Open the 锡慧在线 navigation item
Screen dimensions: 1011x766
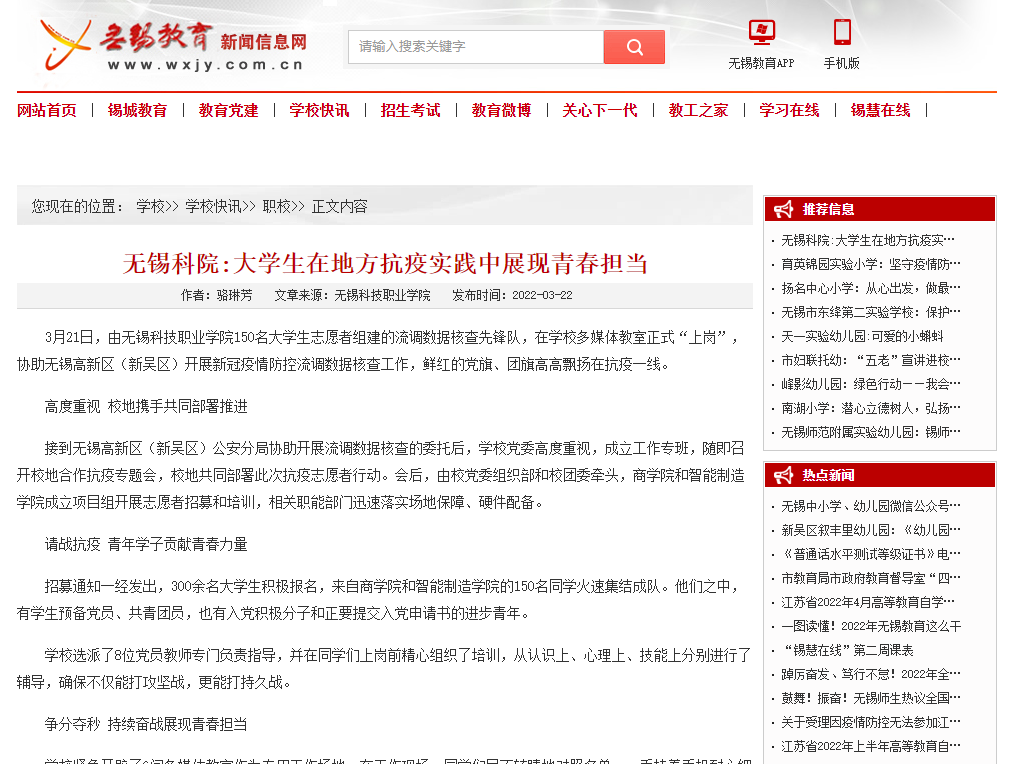880,110
